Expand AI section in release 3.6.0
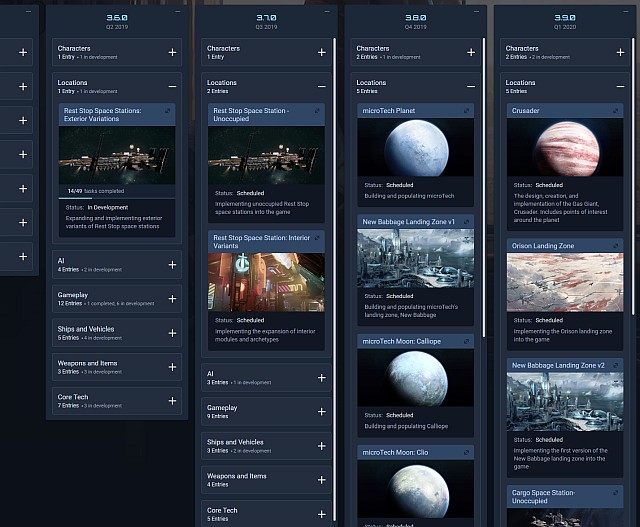640x527 pixels. [x=172, y=265]
